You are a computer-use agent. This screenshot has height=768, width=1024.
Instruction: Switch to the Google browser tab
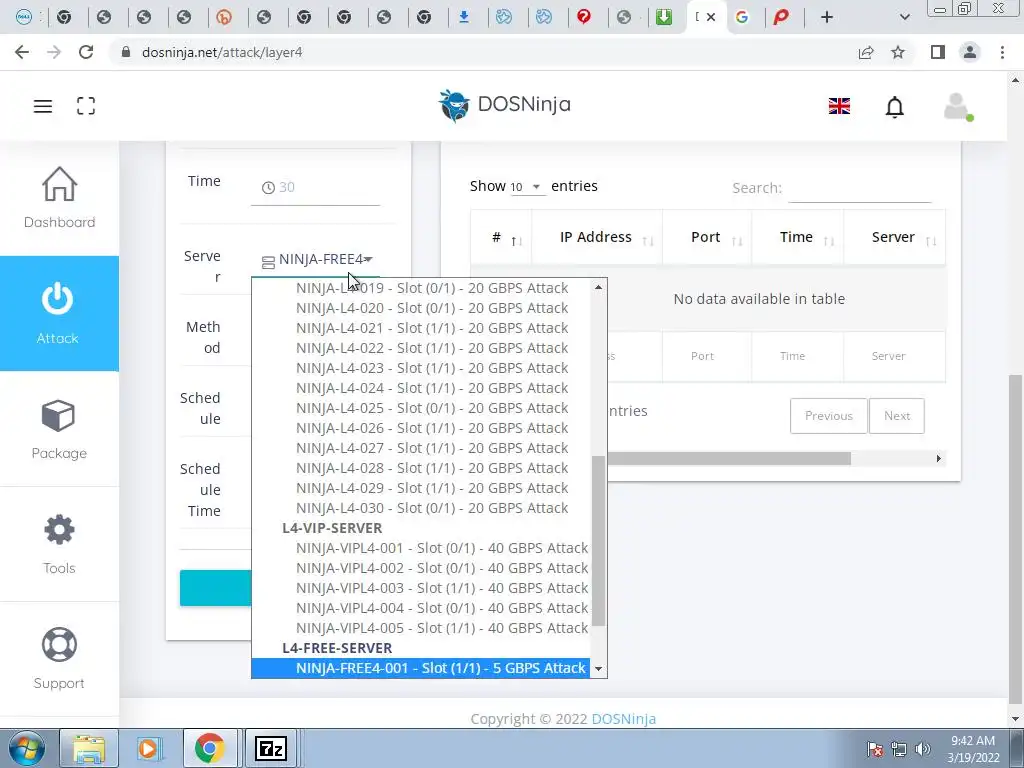[x=742, y=17]
